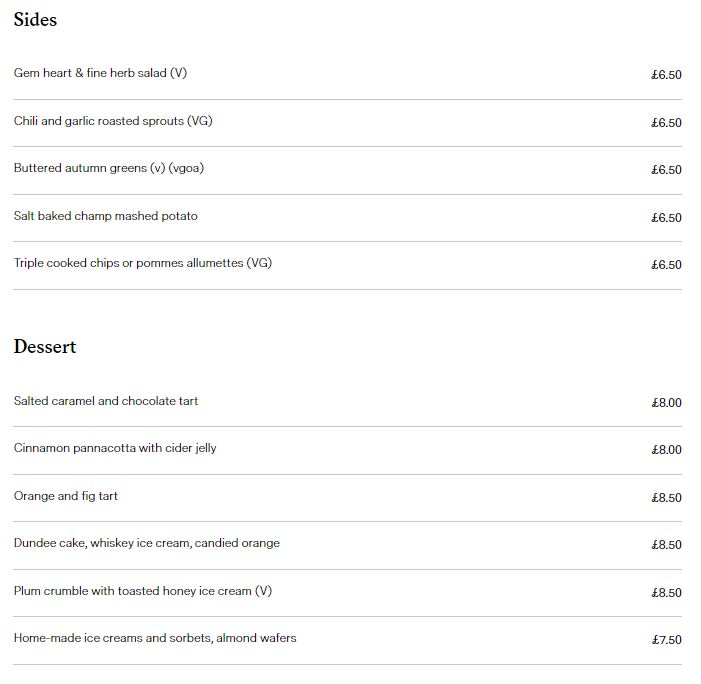Choose Chili and garlic roasted sprouts
The image size is (701, 684).
113,121
